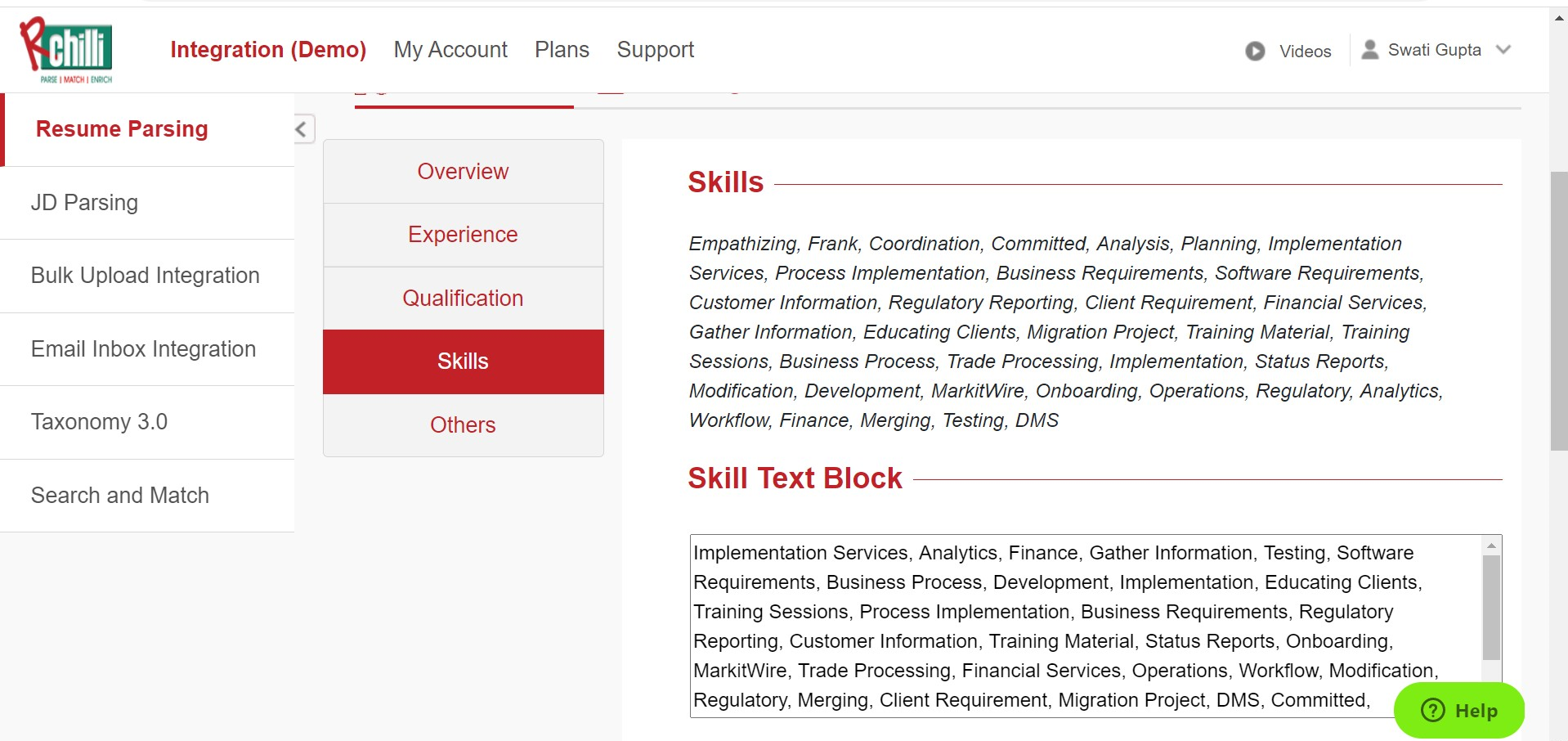Switch to the Overview tab
Viewport: 1568px width, 741px height.
click(463, 172)
